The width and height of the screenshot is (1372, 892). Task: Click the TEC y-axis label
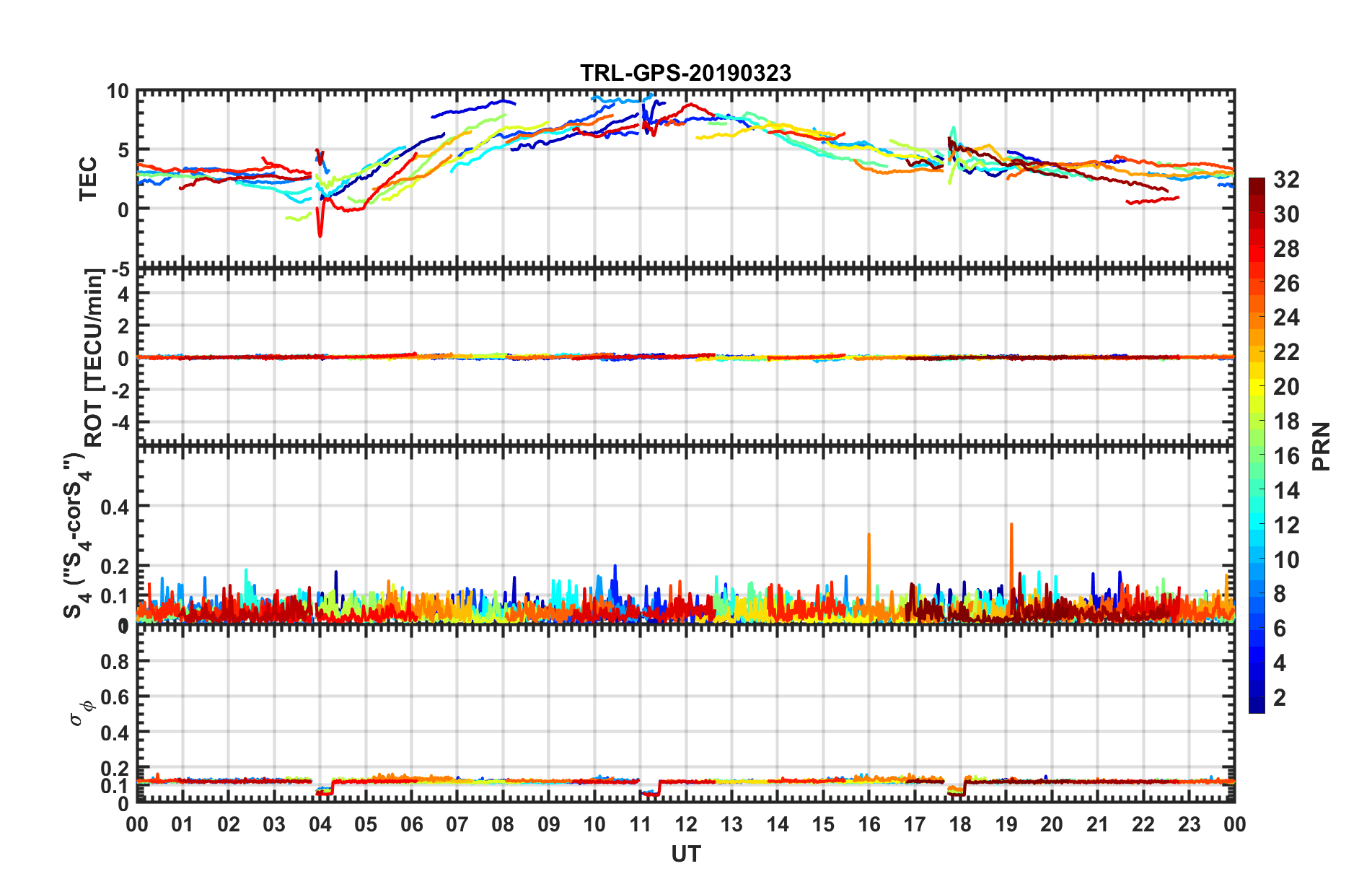(x=88, y=179)
